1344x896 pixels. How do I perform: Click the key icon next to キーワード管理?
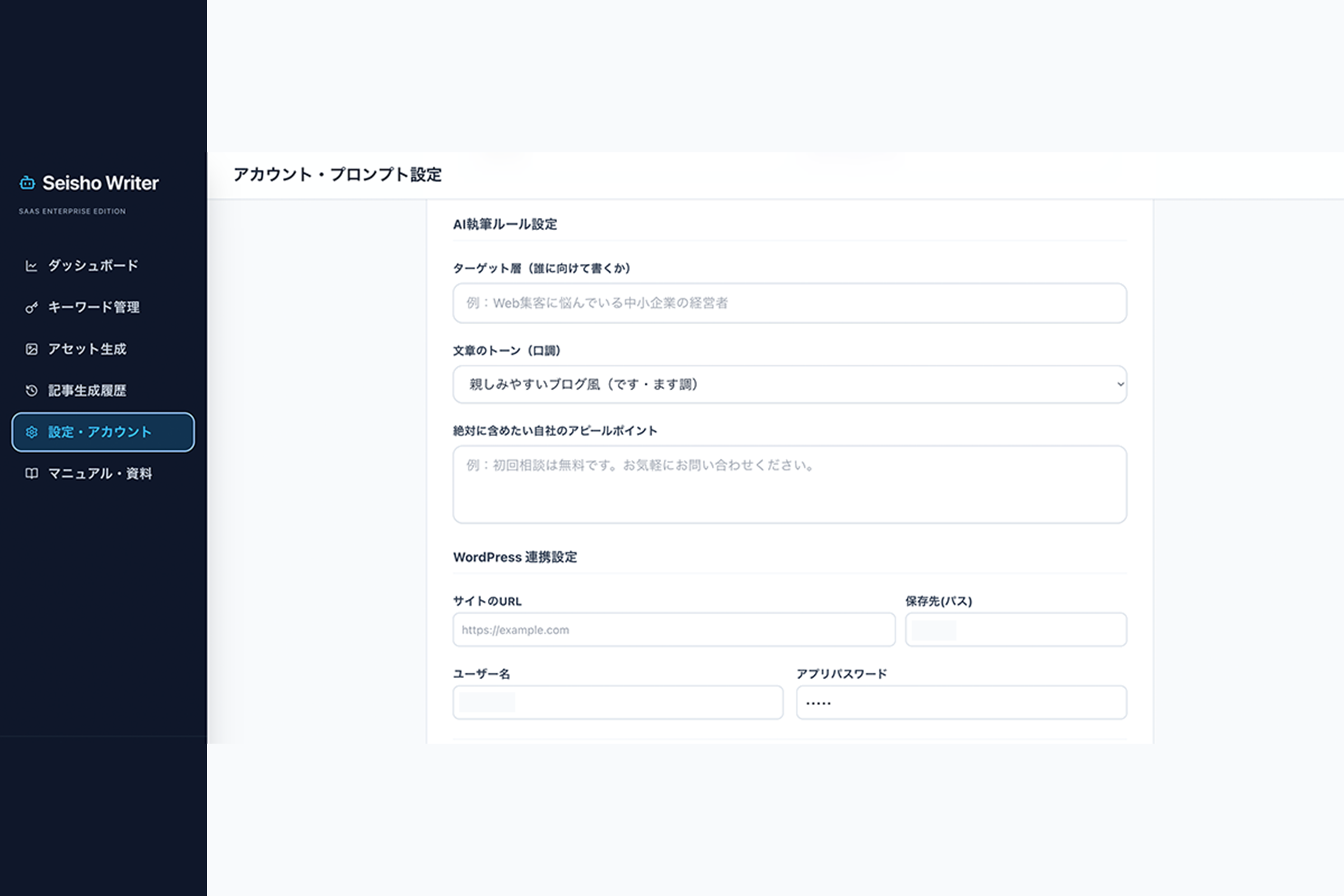pos(31,307)
